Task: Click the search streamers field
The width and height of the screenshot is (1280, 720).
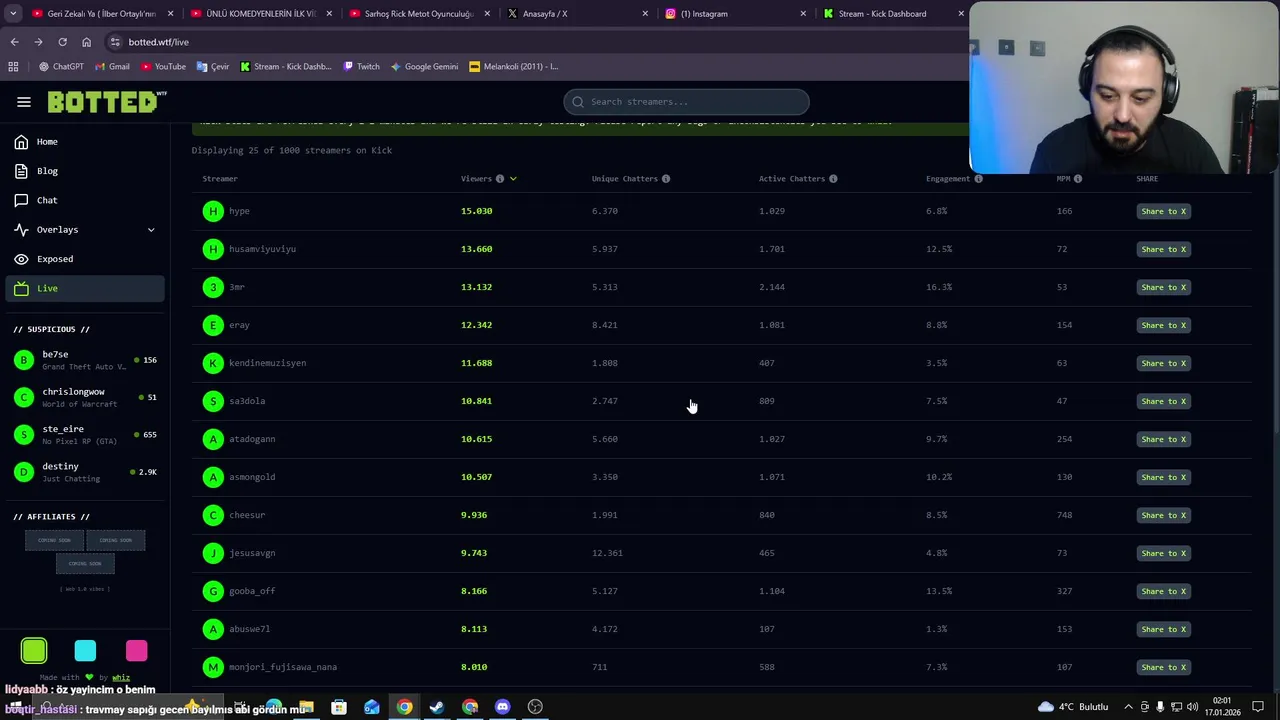Action: [x=686, y=102]
